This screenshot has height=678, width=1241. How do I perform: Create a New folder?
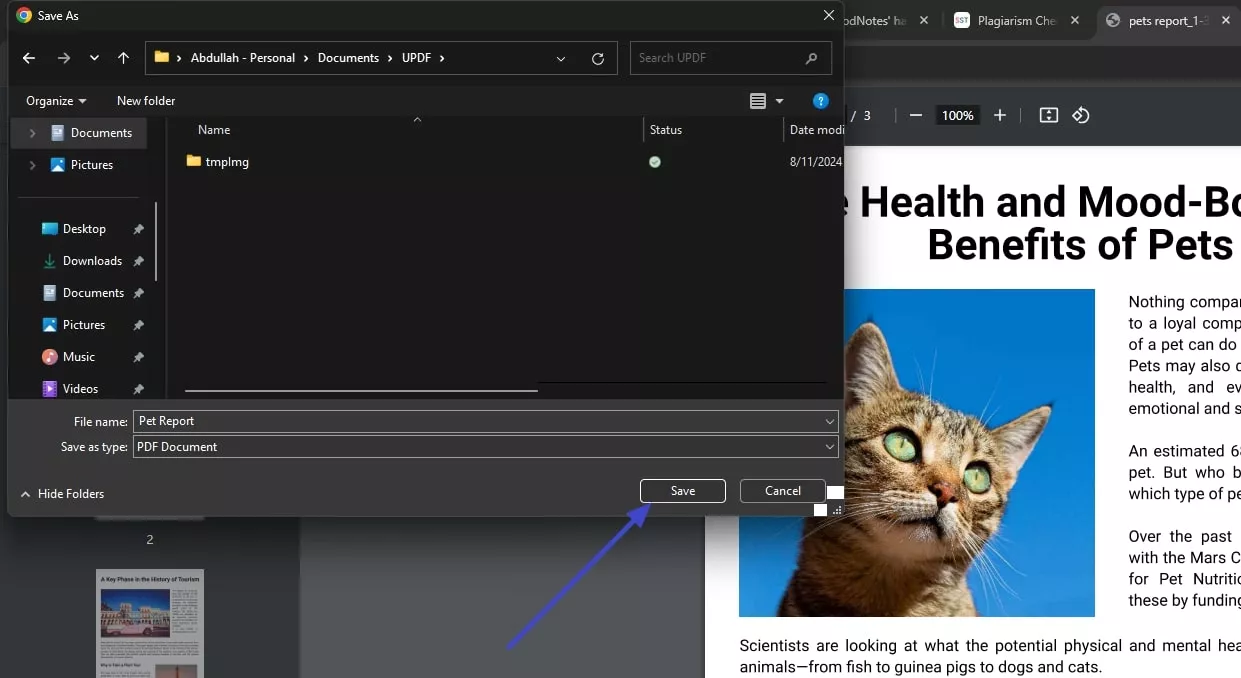(145, 100)
